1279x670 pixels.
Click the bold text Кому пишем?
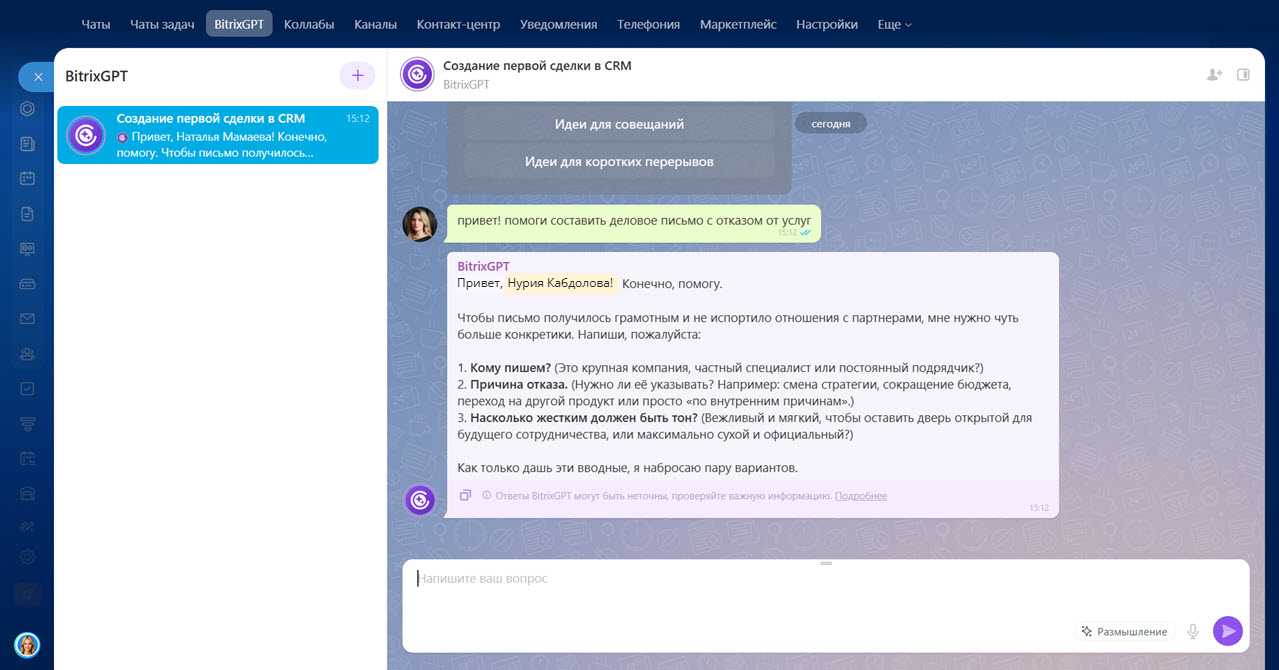click(x=511, y=368)
